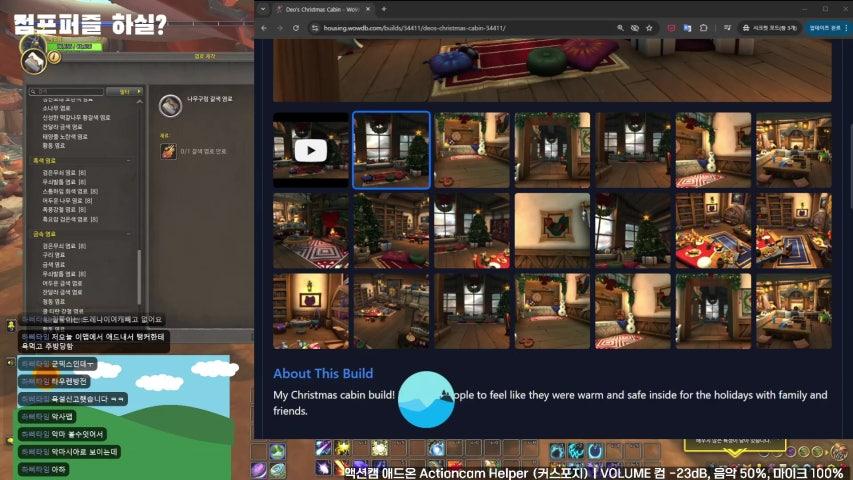Open the 필터 filter dropdown
Screen dimensions: 853x480
coord(125,91)
